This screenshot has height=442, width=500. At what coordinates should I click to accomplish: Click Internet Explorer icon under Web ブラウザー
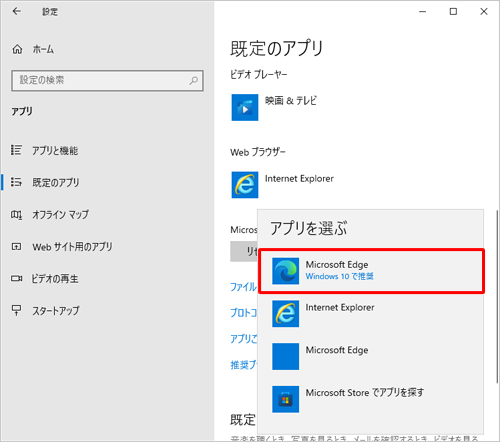pyautogui.click(x=245, y=185)
